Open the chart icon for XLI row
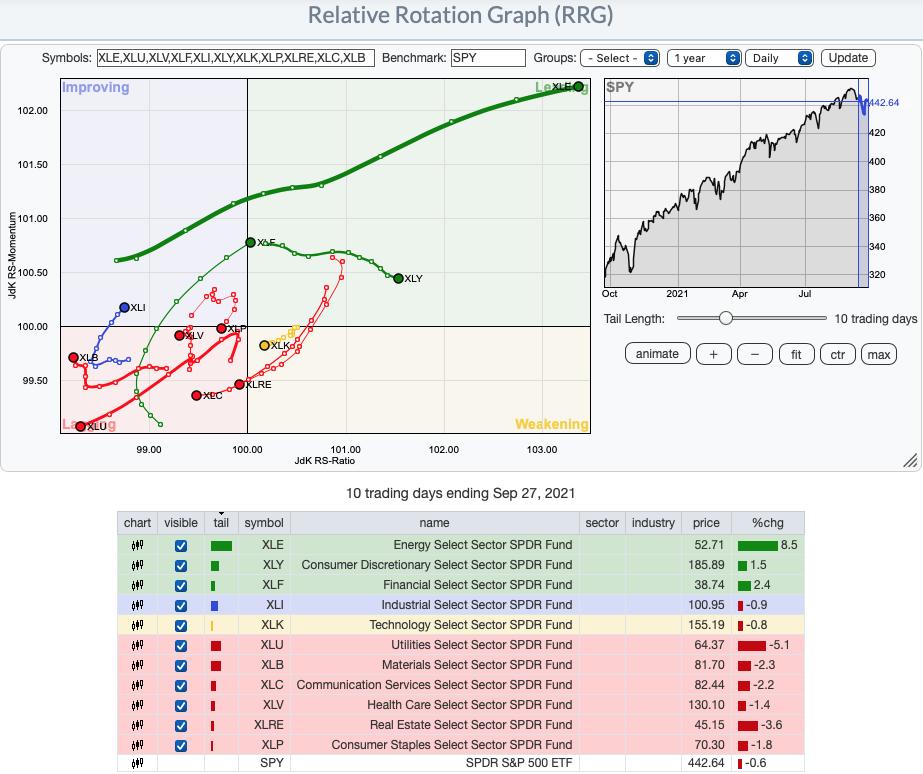923x774 pixels. click(137, 606)
